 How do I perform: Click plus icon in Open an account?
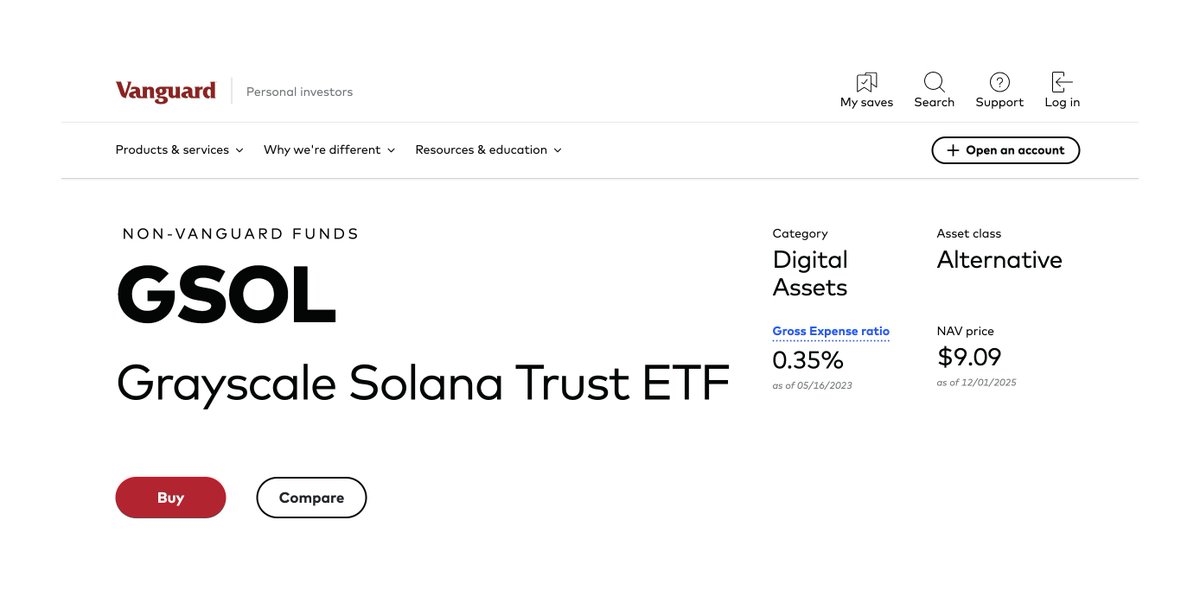point(952,150)
